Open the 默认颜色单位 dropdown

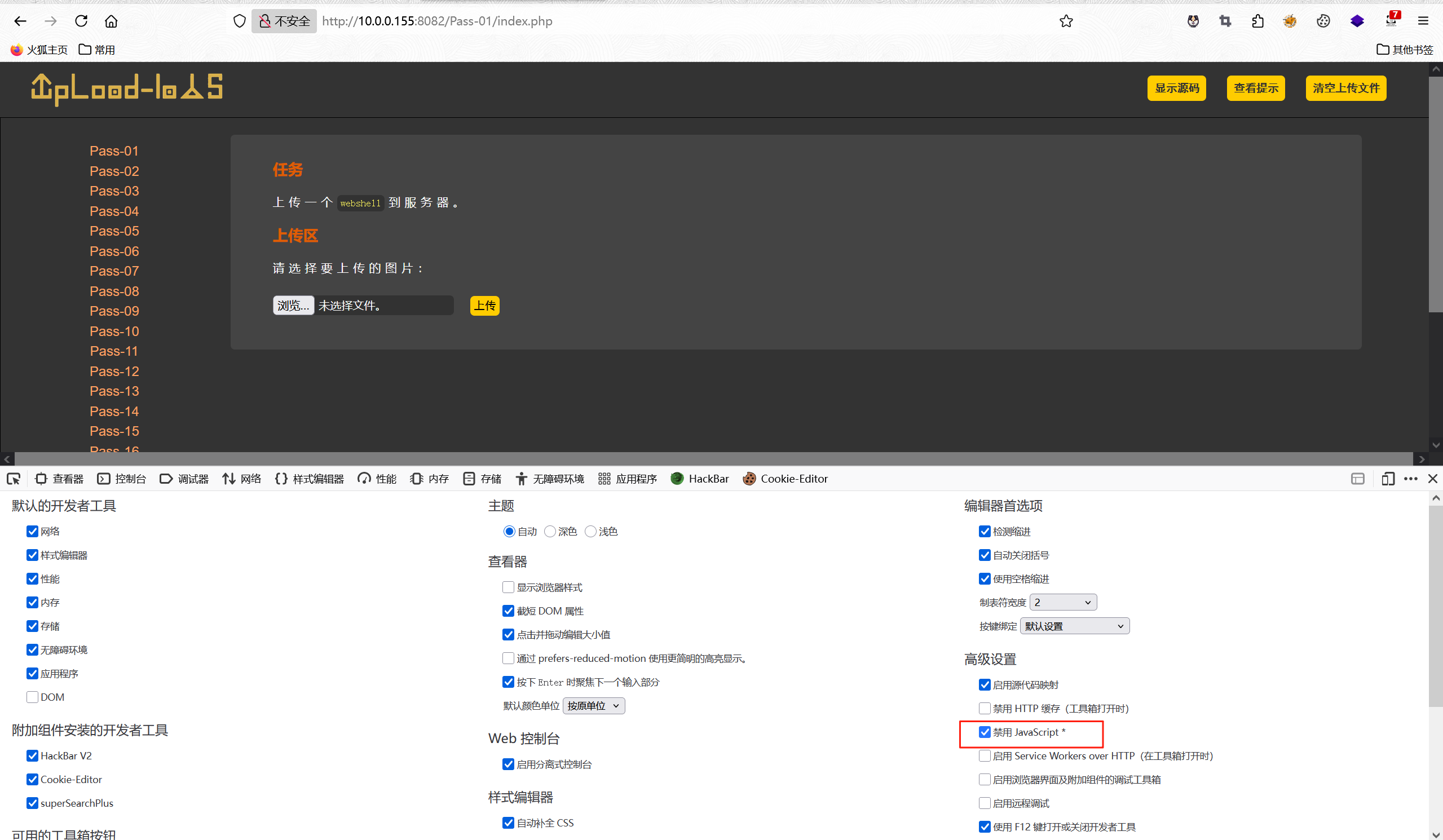click(x=593, y=706)
